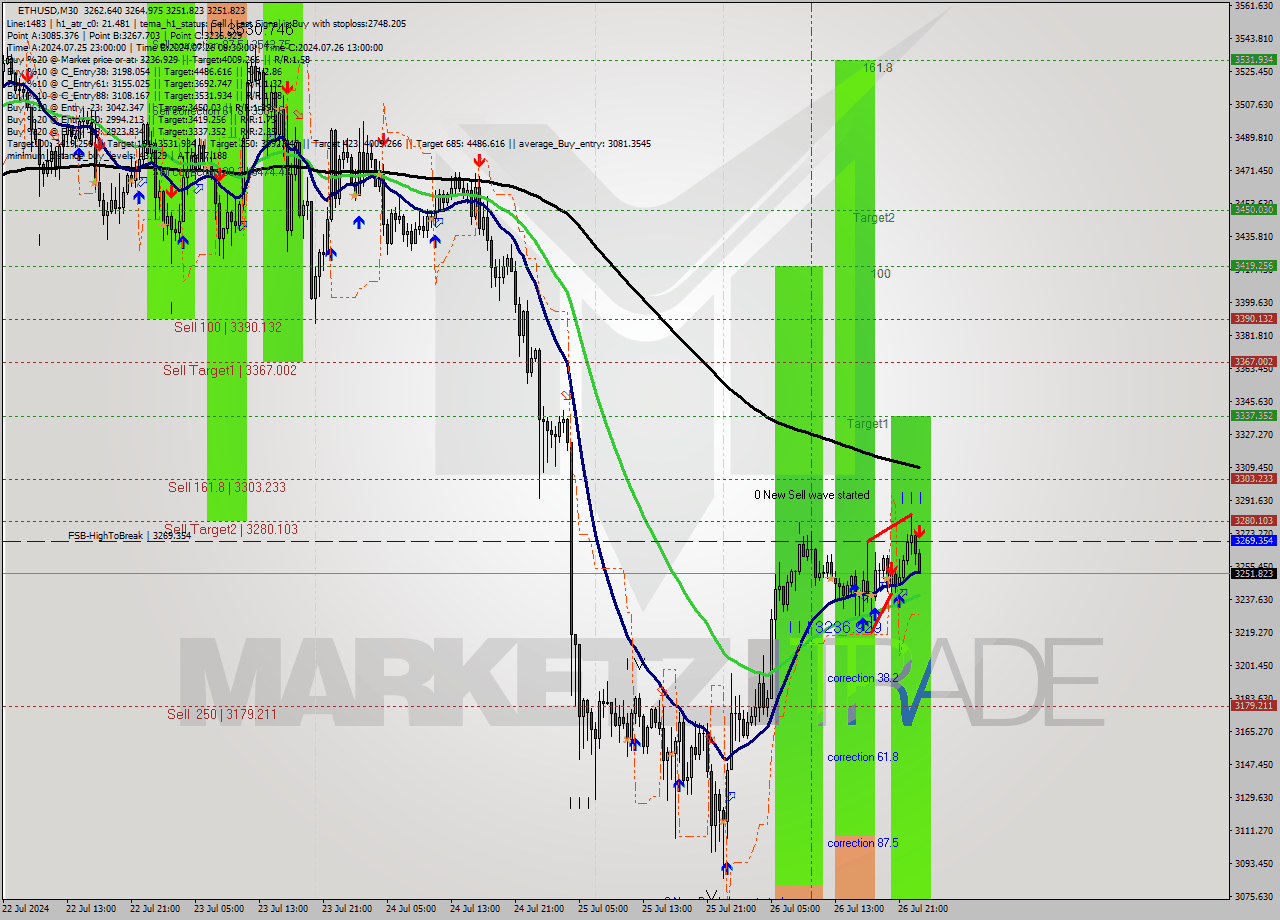Viewport: 1280px width, 920px height.
Task: Click the 'correction 61.8' label
Action: 862,757
